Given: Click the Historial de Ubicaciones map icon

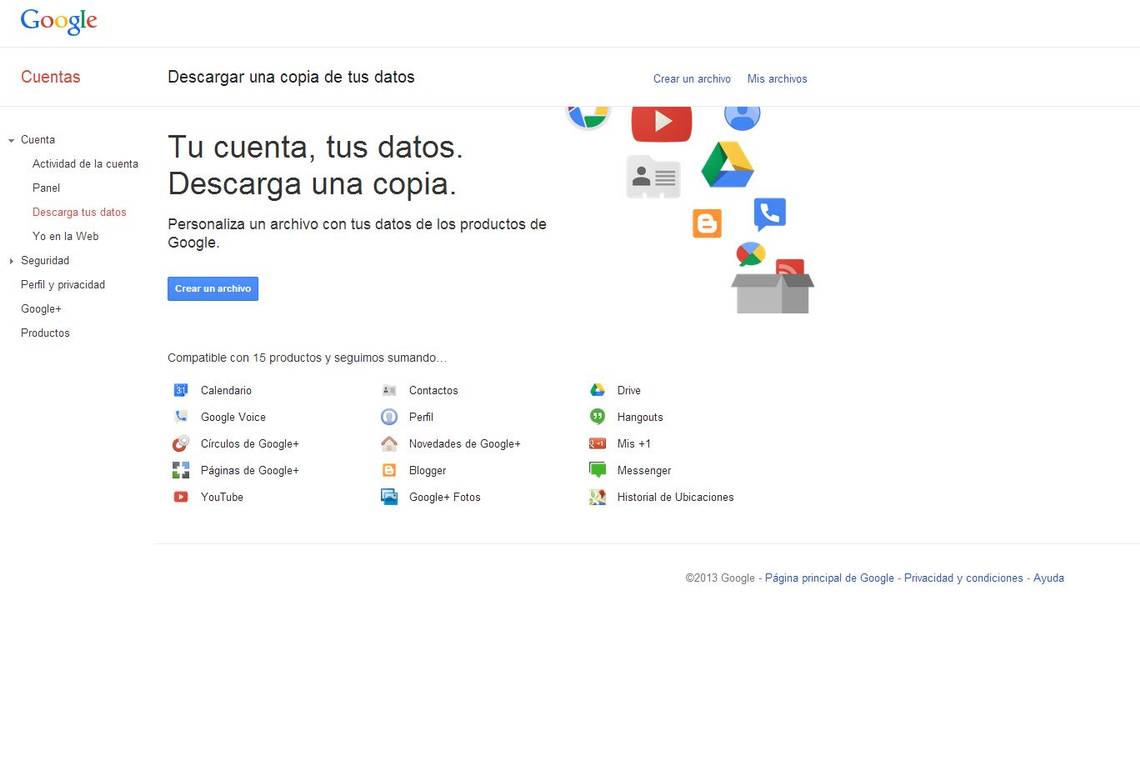Looking at the screenshot, I should (598, 497).
